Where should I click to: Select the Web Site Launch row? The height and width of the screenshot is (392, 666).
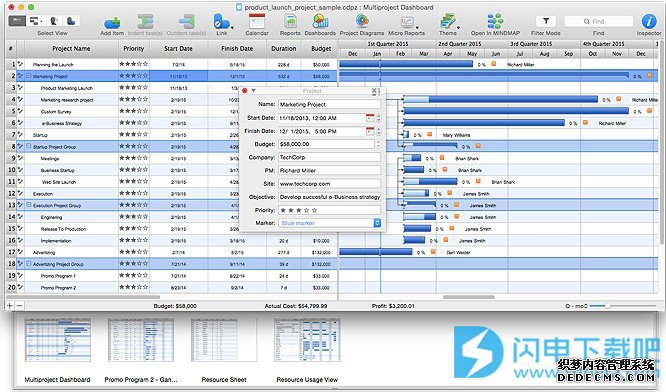[x=171, y=181]
